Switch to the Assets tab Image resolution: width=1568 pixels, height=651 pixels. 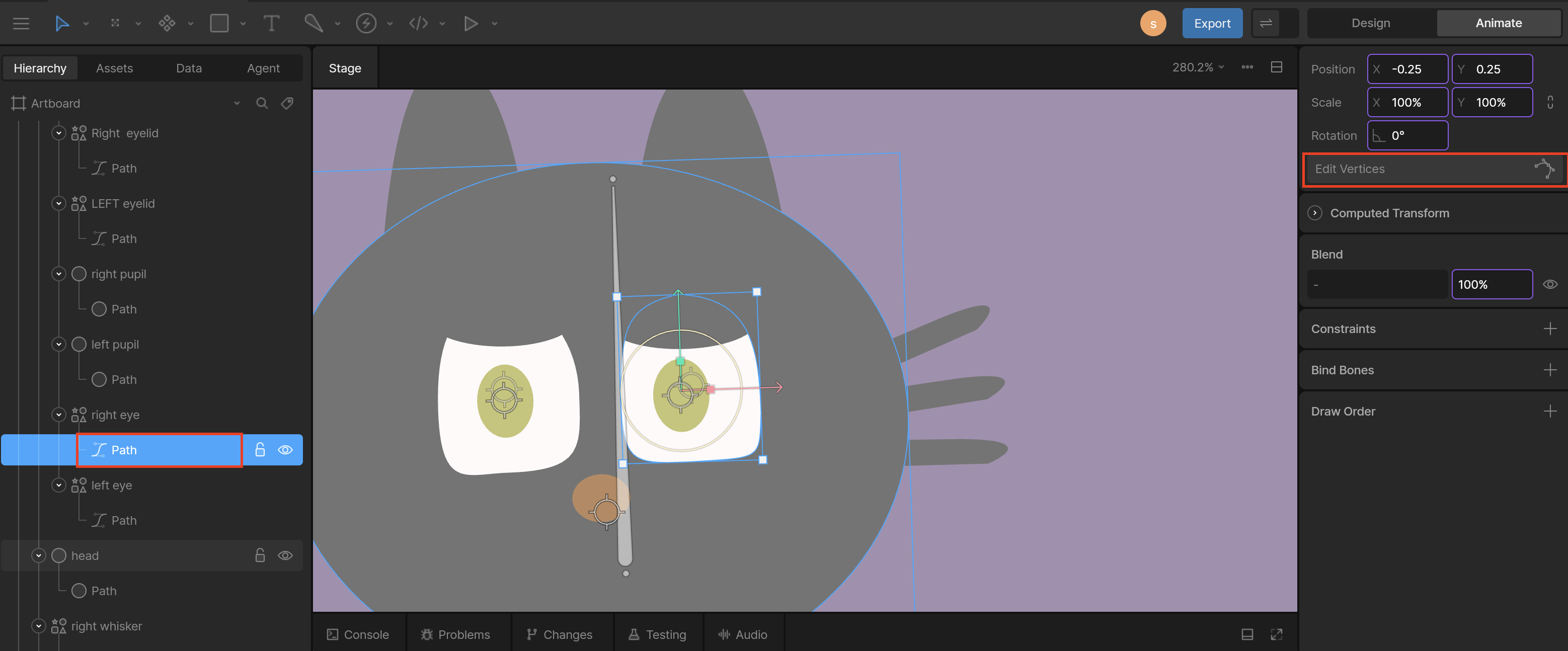coord(114,68)
